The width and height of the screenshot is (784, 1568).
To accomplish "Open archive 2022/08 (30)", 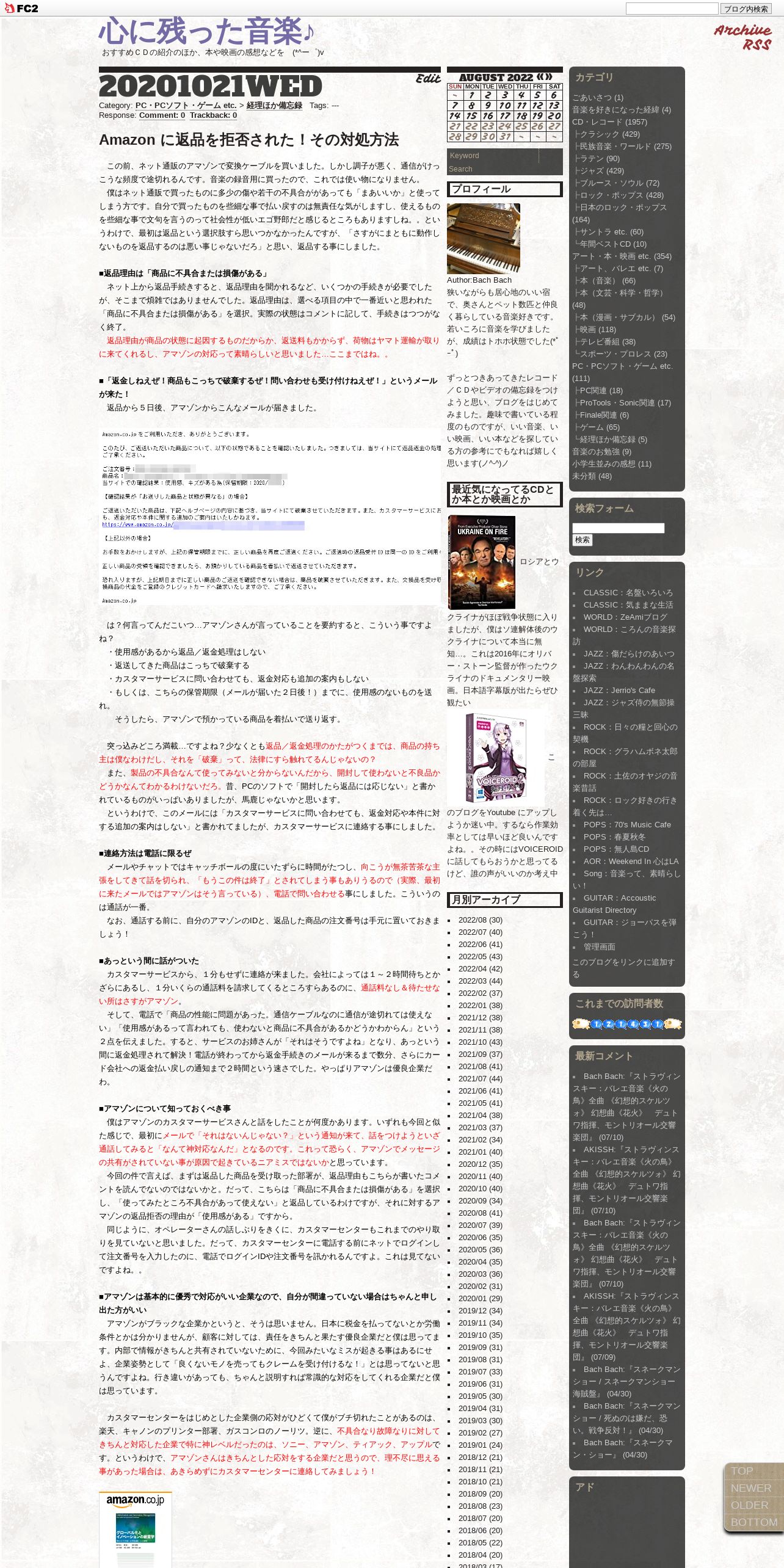I will coord(480,920).
